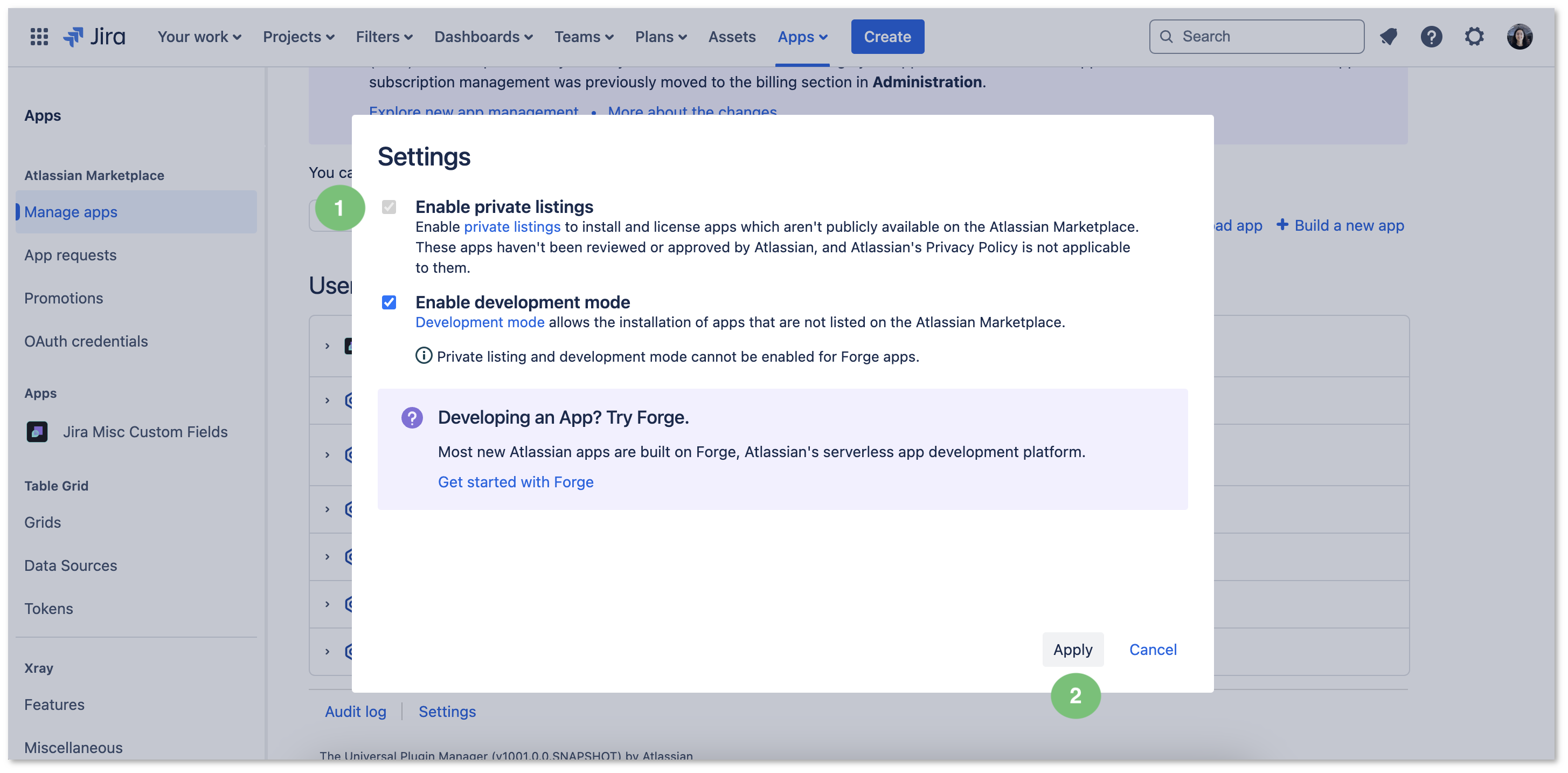Click the Apply button in Settings dialog
The image size is (1568, 773).
[x=1072, y=650]
